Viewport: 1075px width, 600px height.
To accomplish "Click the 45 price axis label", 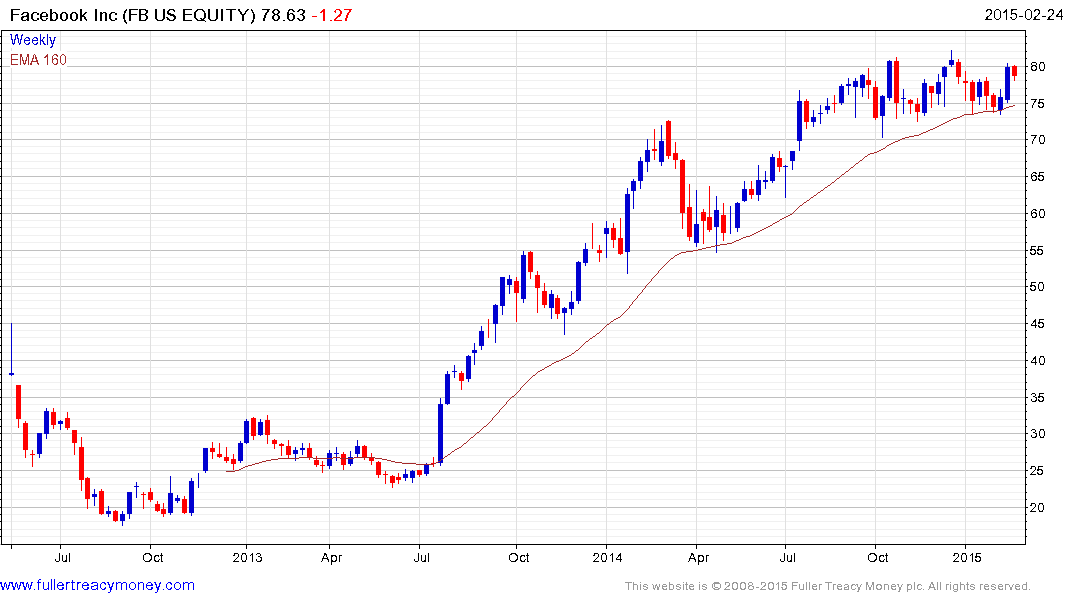I will click(1037, 324).
